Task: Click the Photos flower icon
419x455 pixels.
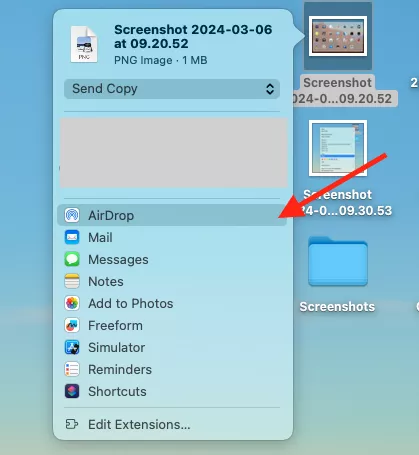Action: (72, 303)
